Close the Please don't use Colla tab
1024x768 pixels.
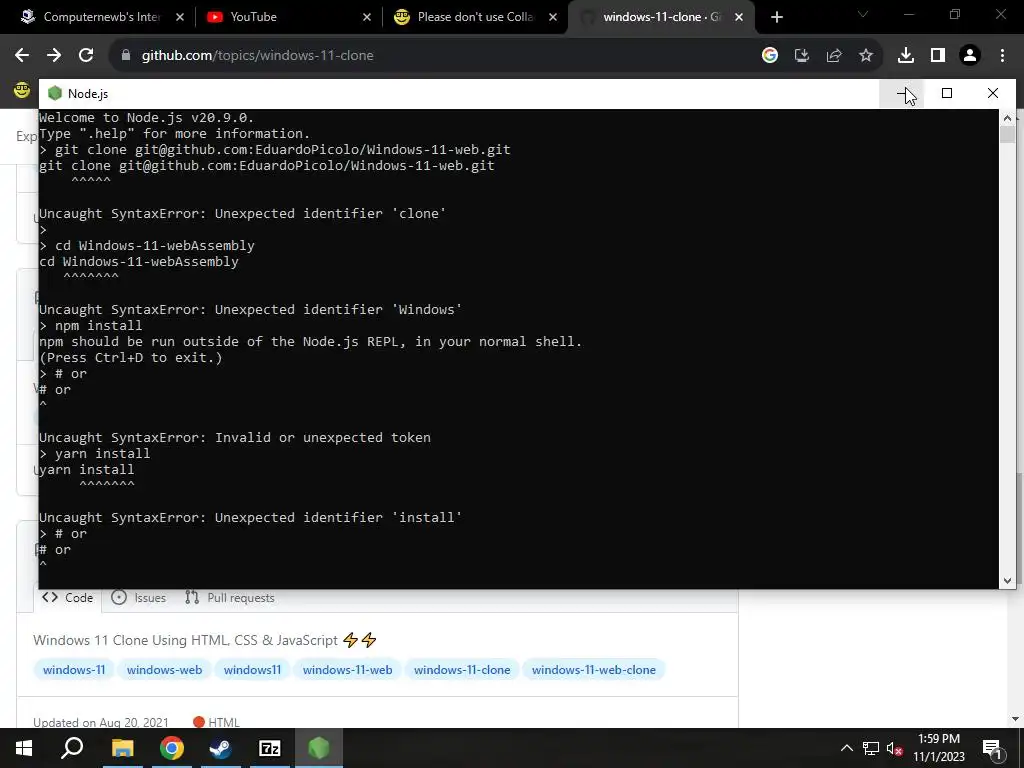pos(553,17)
